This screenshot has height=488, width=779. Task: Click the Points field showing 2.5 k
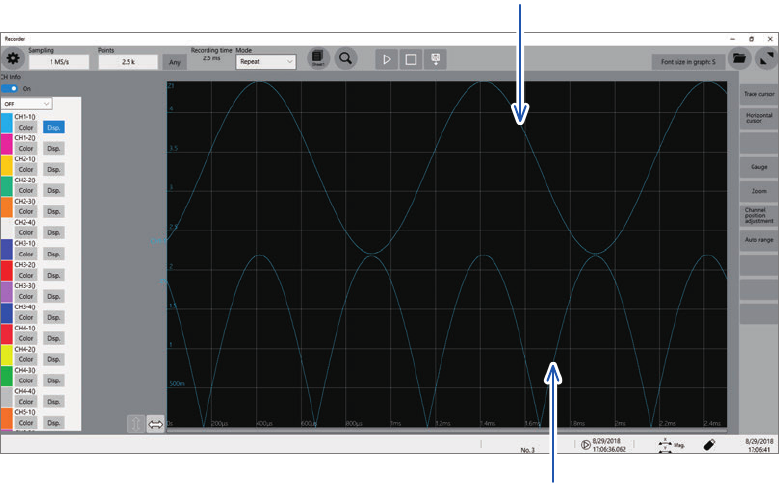128,62
